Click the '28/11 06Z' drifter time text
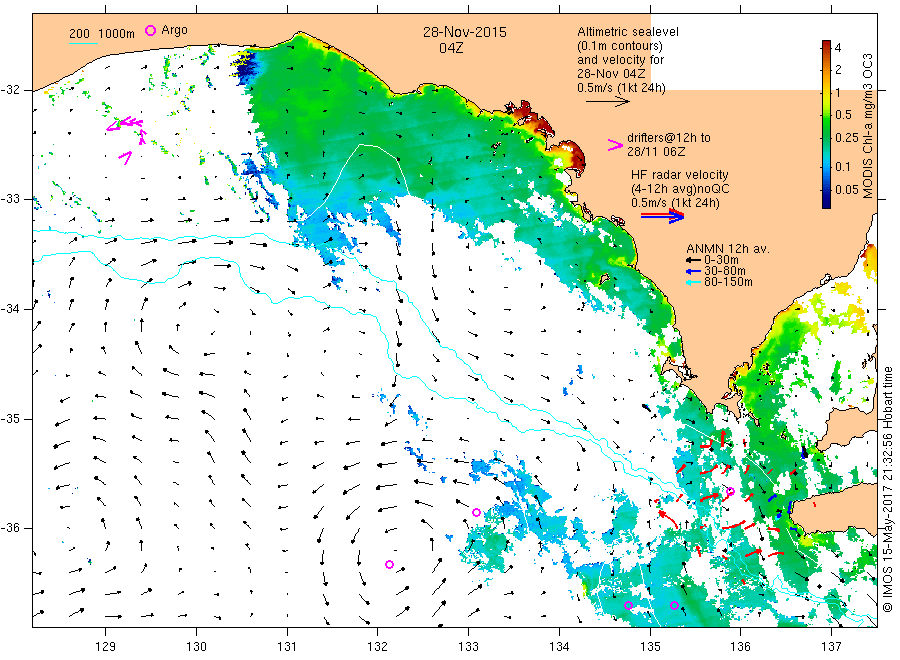The image size is (900, 660). [656, 152]
